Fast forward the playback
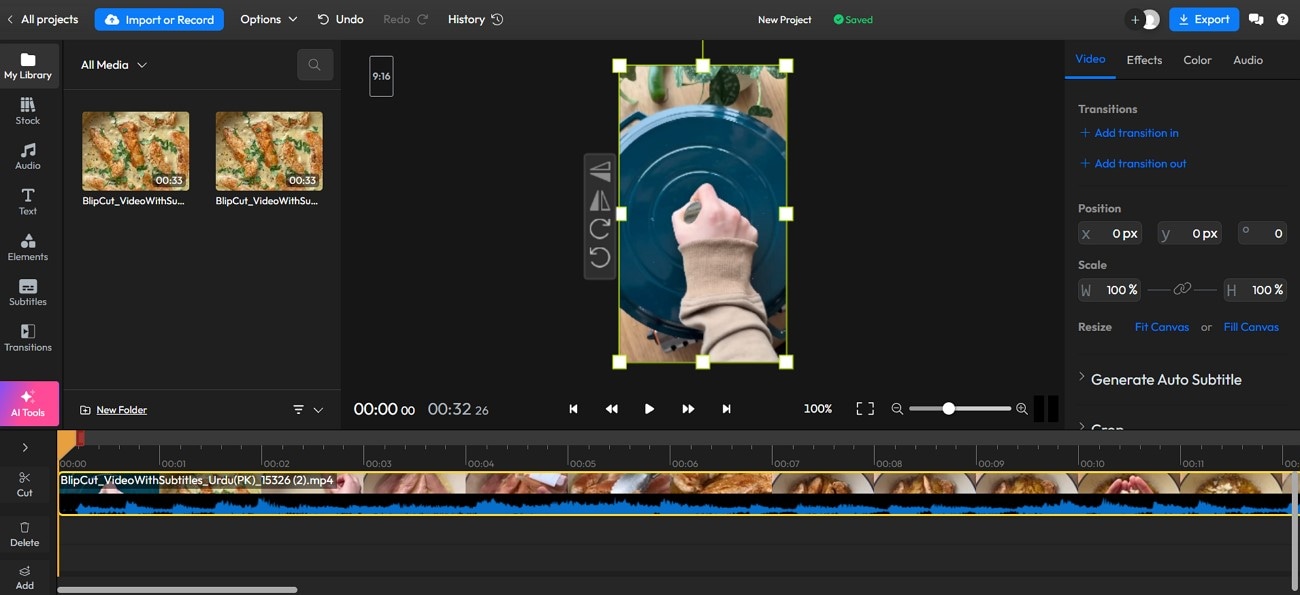 [688, 409]
